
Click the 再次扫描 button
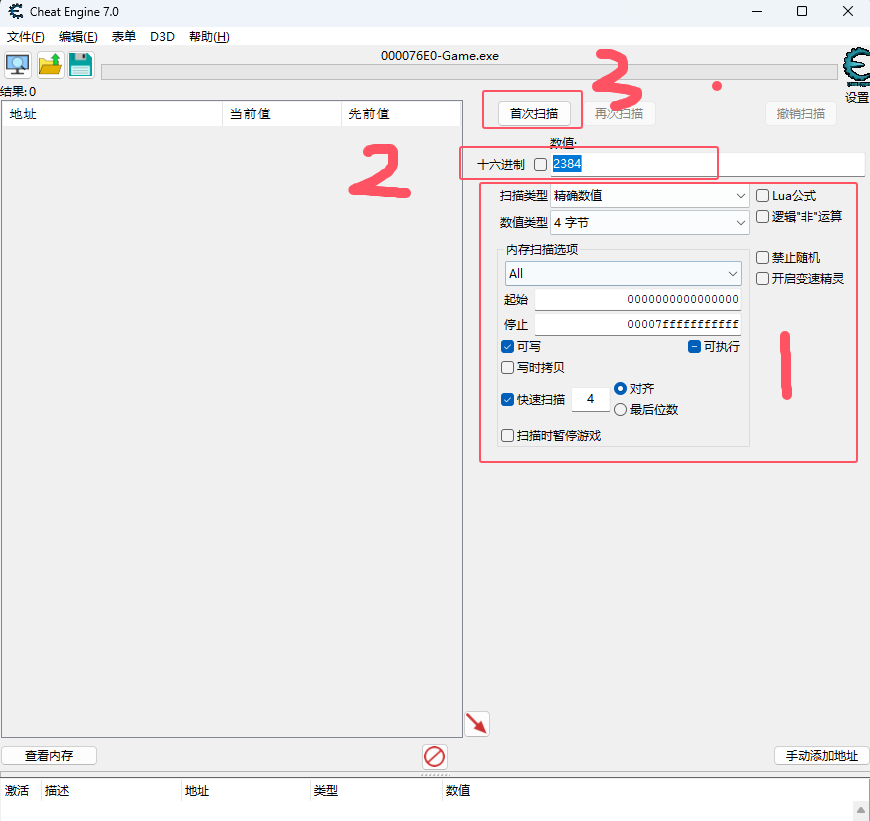(x=619, y=114)
